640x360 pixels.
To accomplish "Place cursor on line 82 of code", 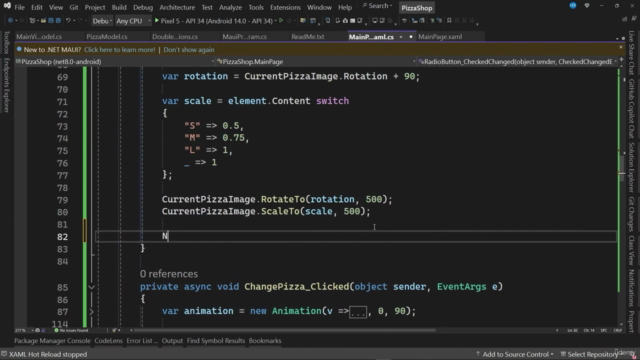I will 355,236.
